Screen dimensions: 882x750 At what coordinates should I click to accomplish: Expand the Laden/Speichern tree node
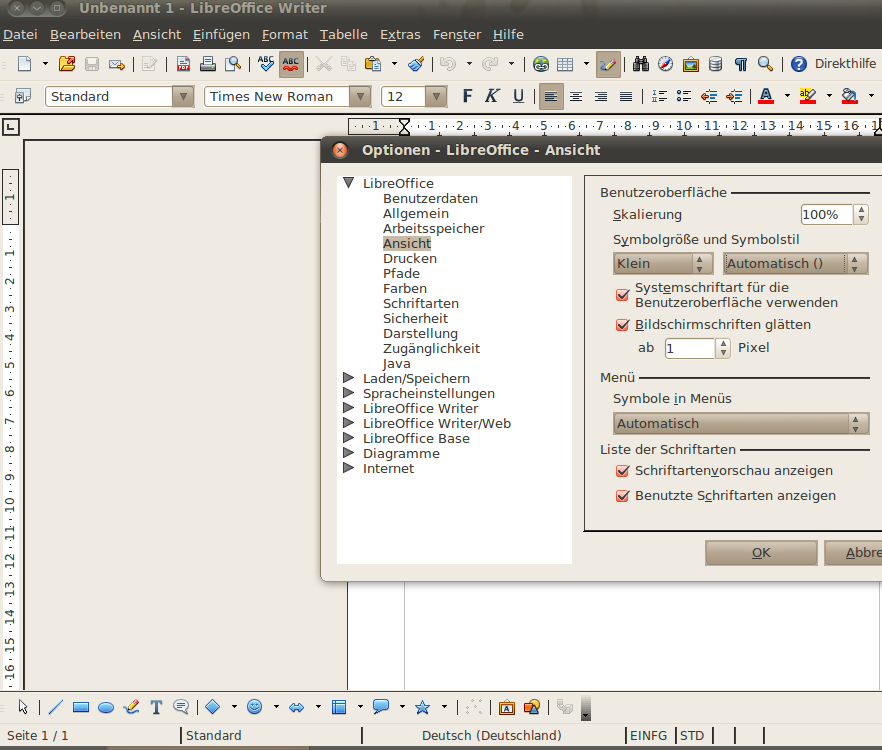pos(349,378)
